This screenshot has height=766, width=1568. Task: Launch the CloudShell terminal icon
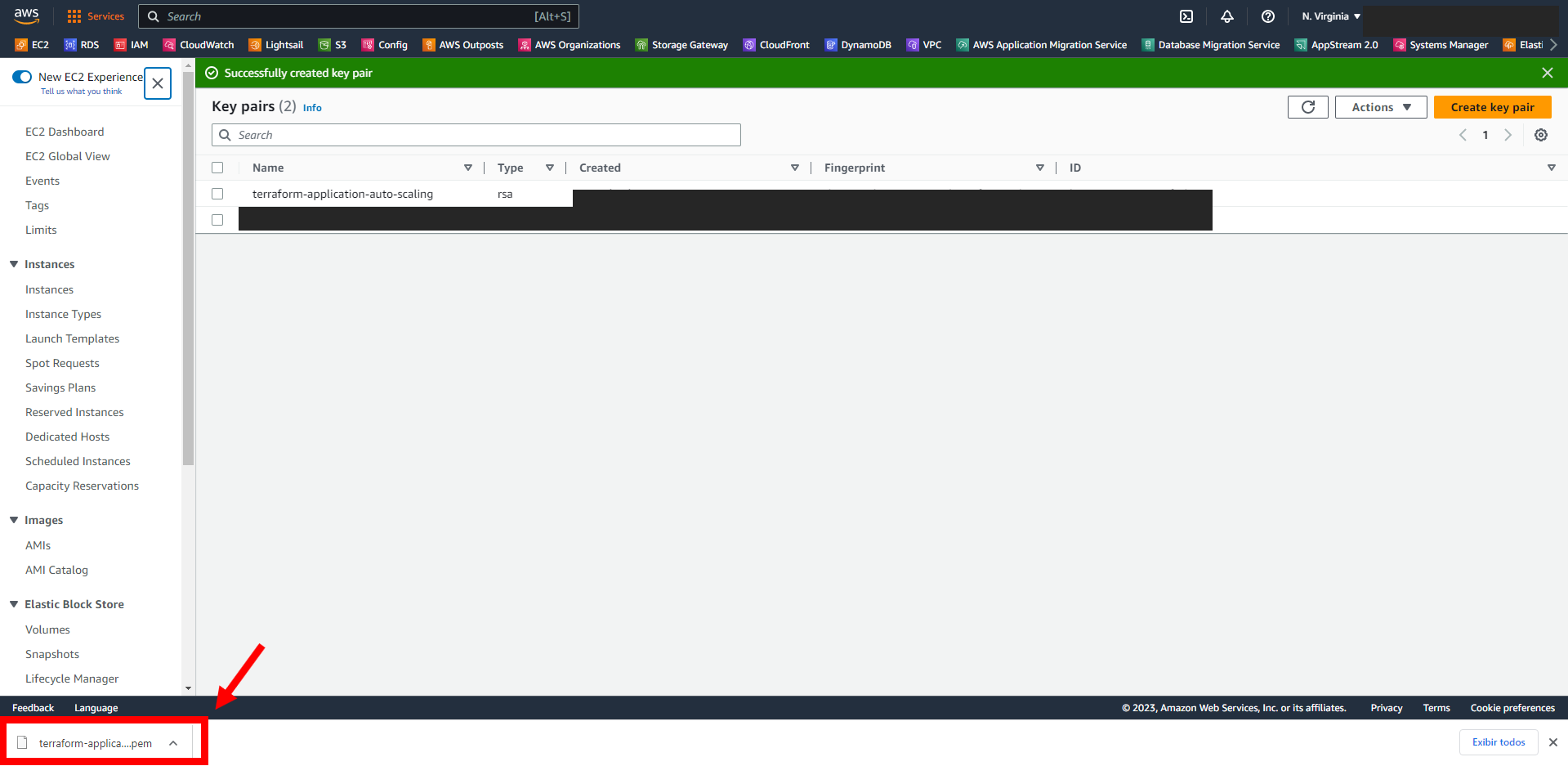pos(1186,16)
